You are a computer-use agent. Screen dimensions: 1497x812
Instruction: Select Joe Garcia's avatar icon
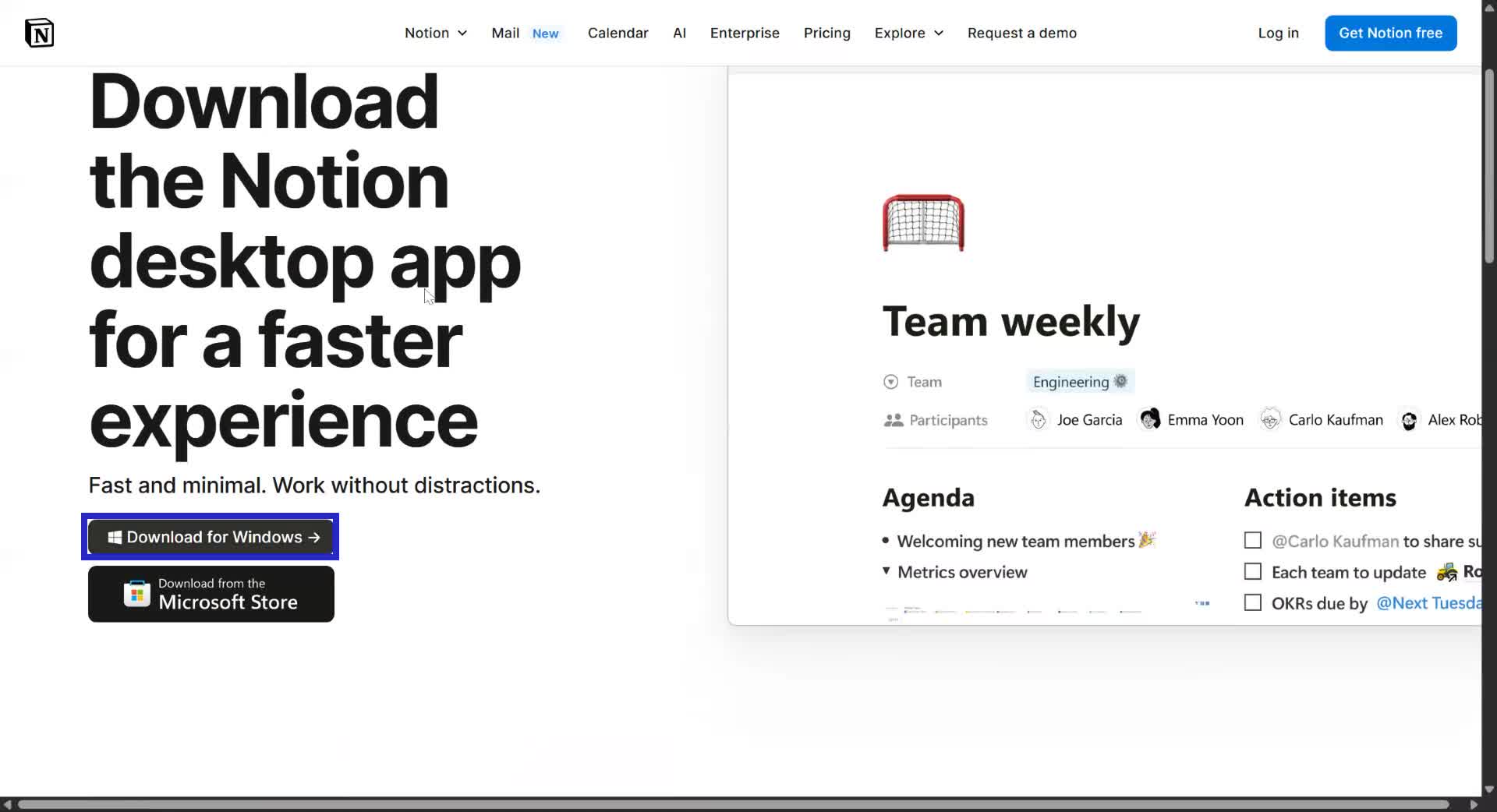coord(1038,419)
